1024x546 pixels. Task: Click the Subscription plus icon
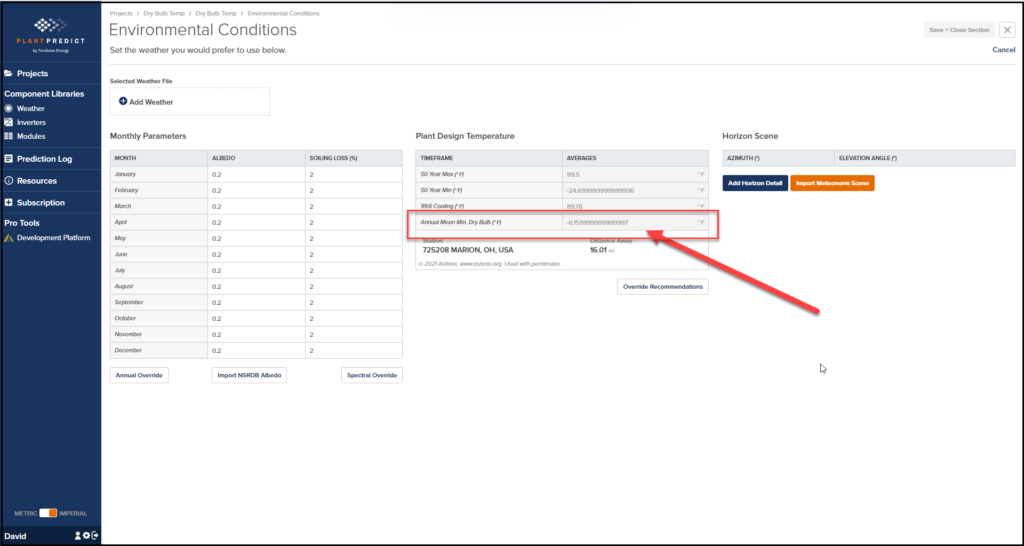tap(8, 202)
